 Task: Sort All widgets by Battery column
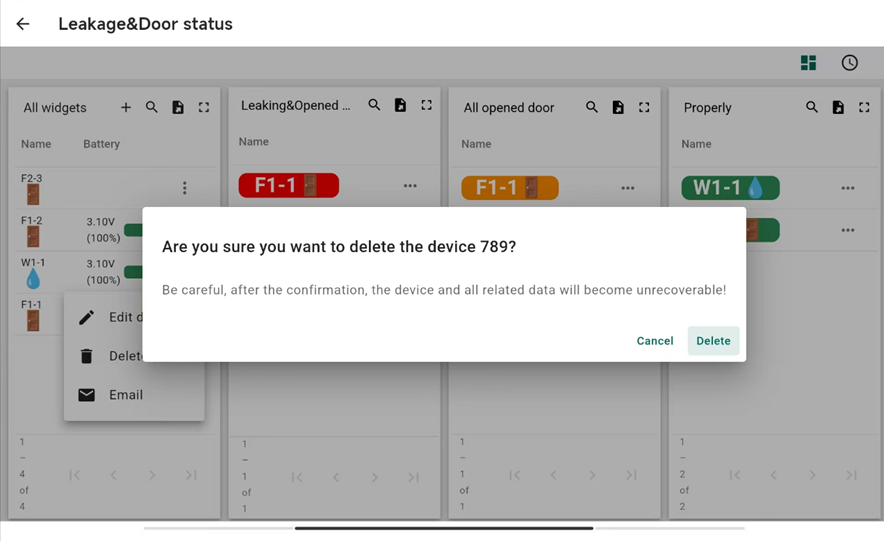tap(101, 144)
